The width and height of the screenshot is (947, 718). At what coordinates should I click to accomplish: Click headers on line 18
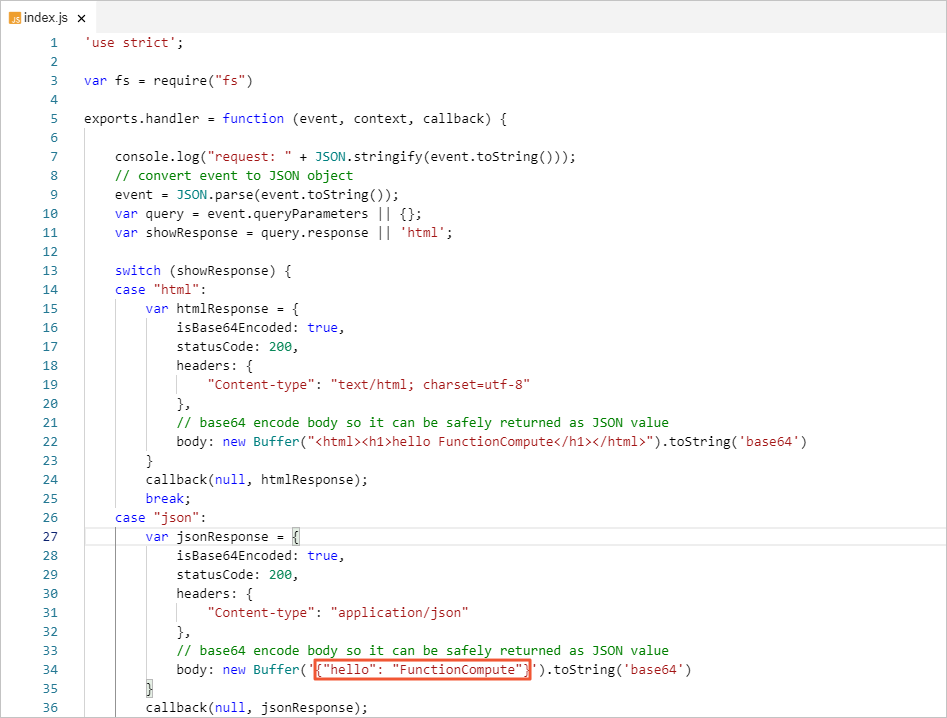click(203, 366)
